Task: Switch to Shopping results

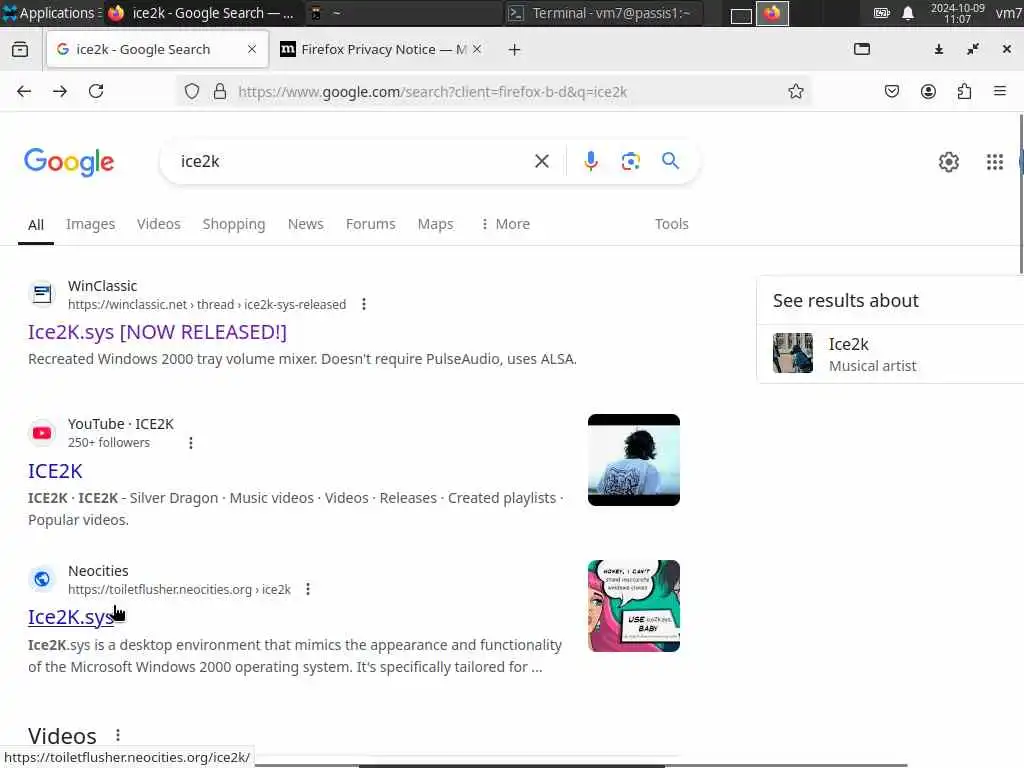Action: [234, 224]
